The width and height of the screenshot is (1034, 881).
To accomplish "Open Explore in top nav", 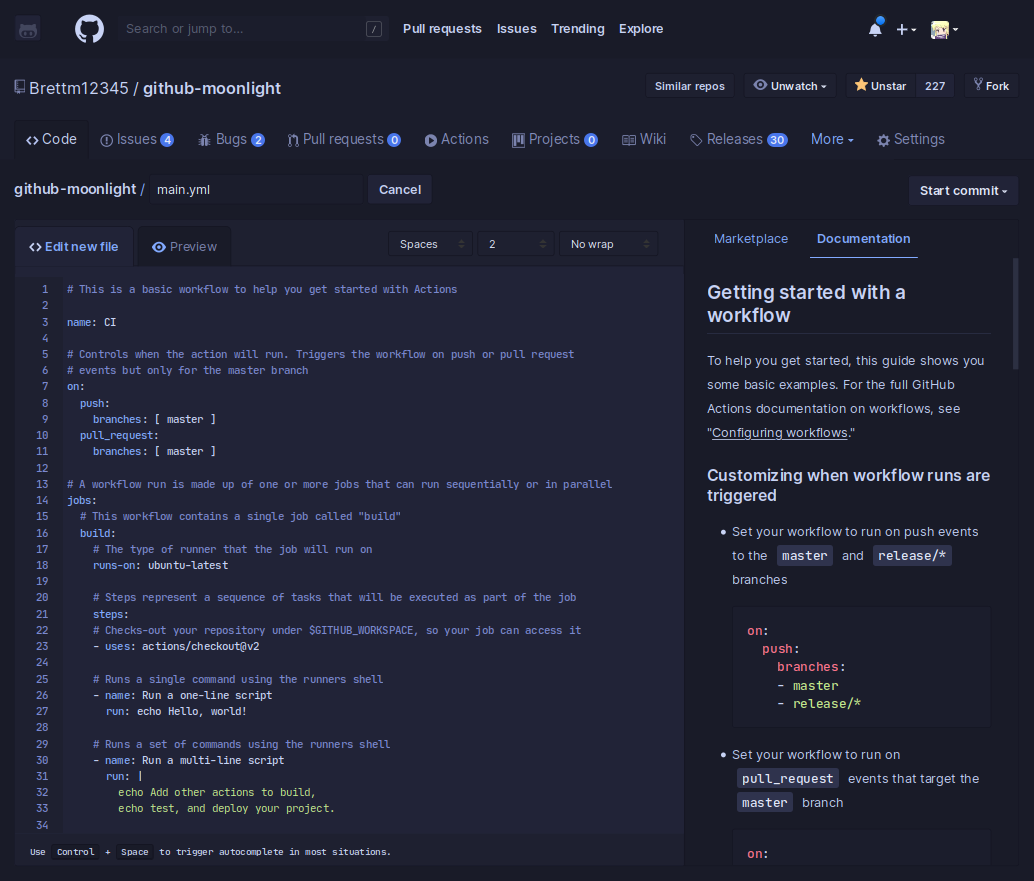I will click(x=641, y=29).
